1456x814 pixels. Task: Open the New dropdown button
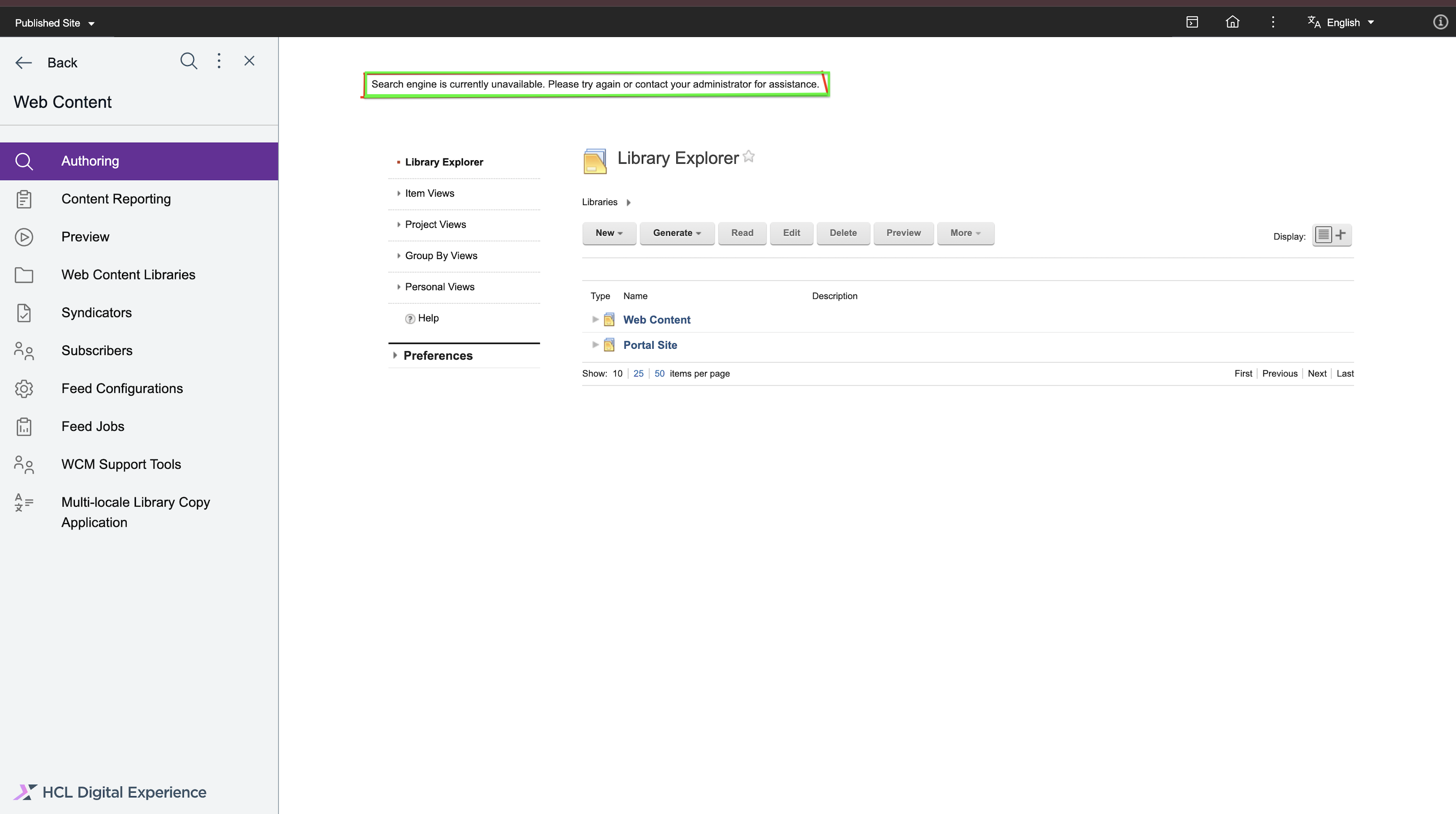(609, 233)
